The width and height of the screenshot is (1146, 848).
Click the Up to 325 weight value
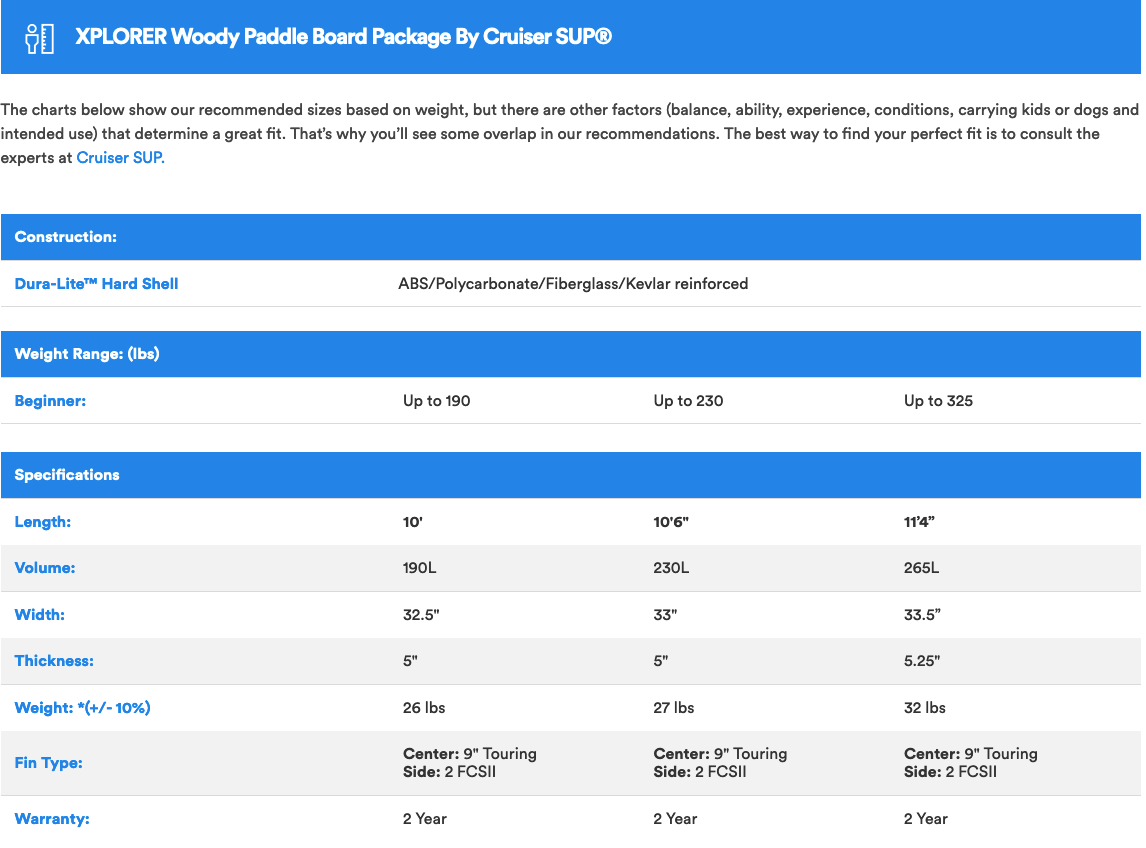[x=938, y=401]
